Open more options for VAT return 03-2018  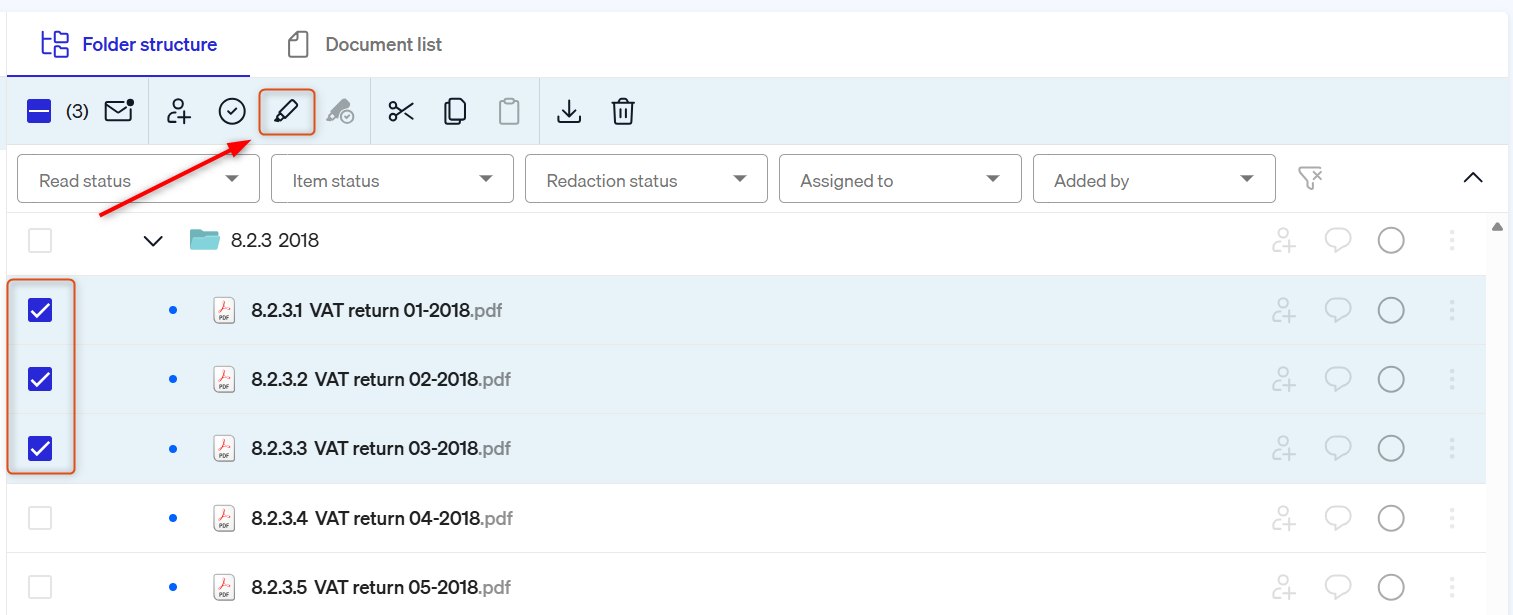point(1452,448)
